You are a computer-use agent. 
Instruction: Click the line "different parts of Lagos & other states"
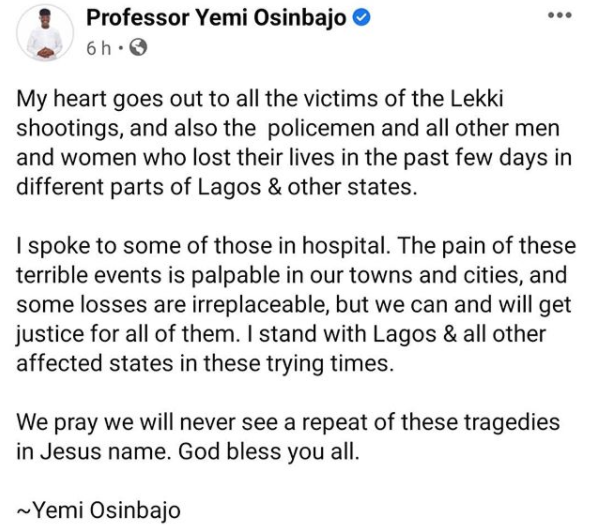coord(217,187)
